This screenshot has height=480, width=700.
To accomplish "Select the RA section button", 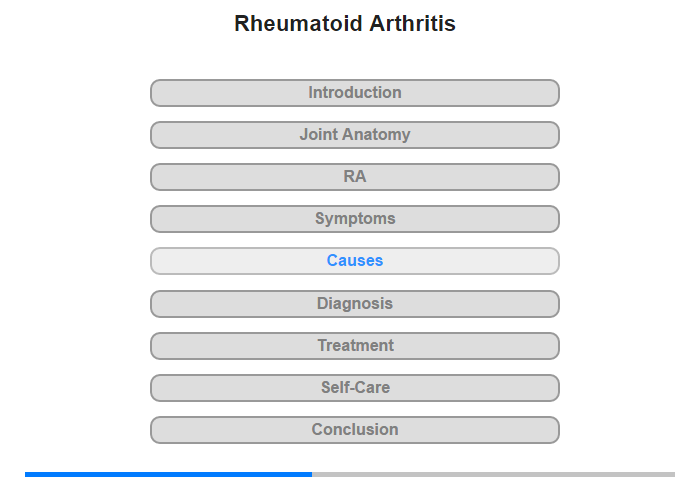I will (355, 177).
